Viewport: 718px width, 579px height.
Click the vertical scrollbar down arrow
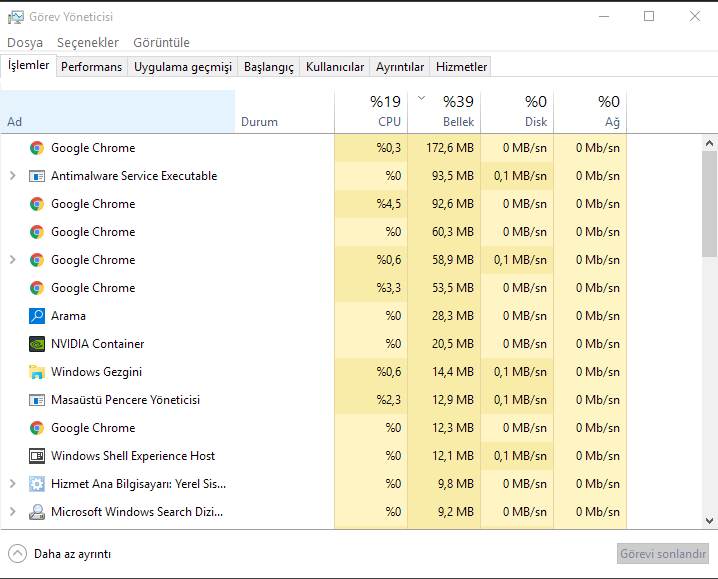pos(709,521)
